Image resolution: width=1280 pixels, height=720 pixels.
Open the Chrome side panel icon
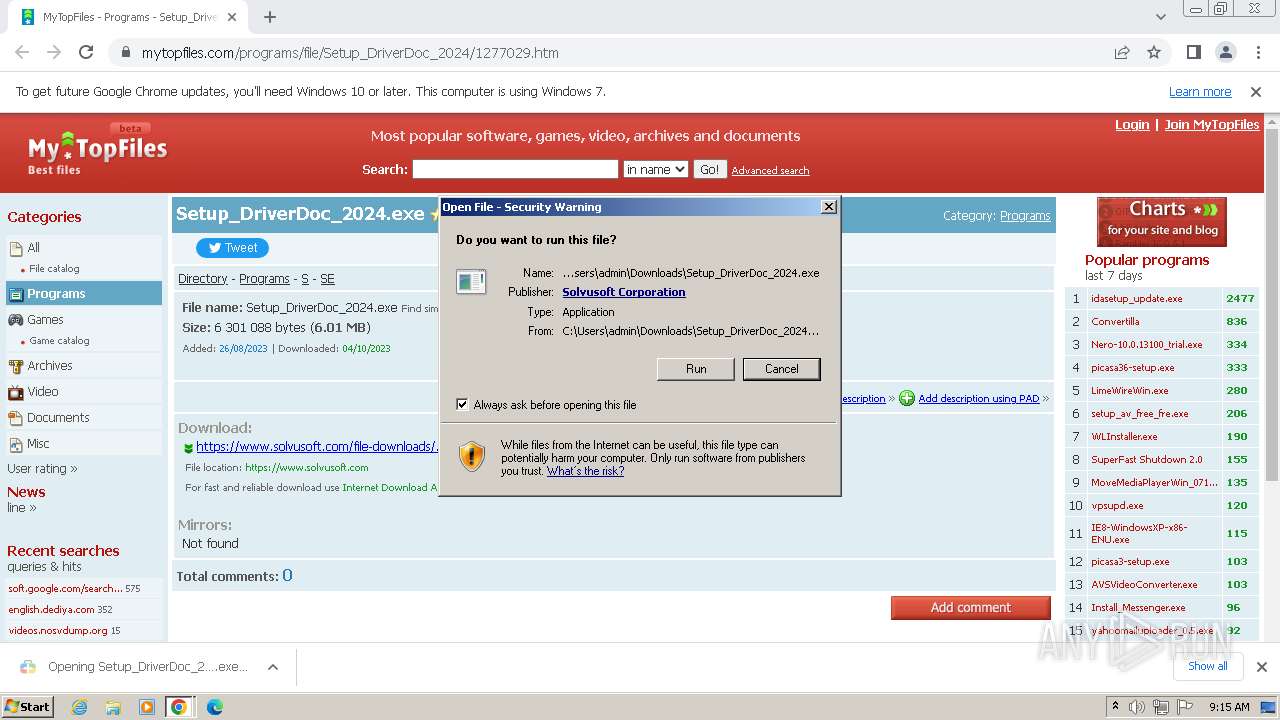[1193, 52]
